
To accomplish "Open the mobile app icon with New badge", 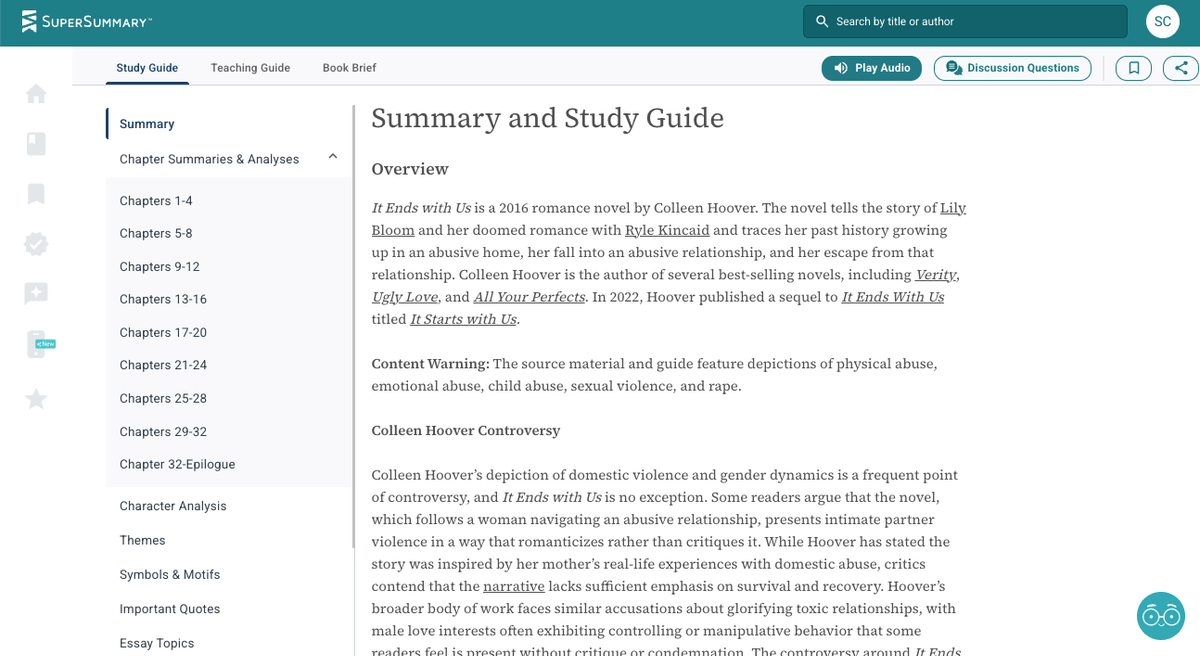I will [x=36, y=343].
